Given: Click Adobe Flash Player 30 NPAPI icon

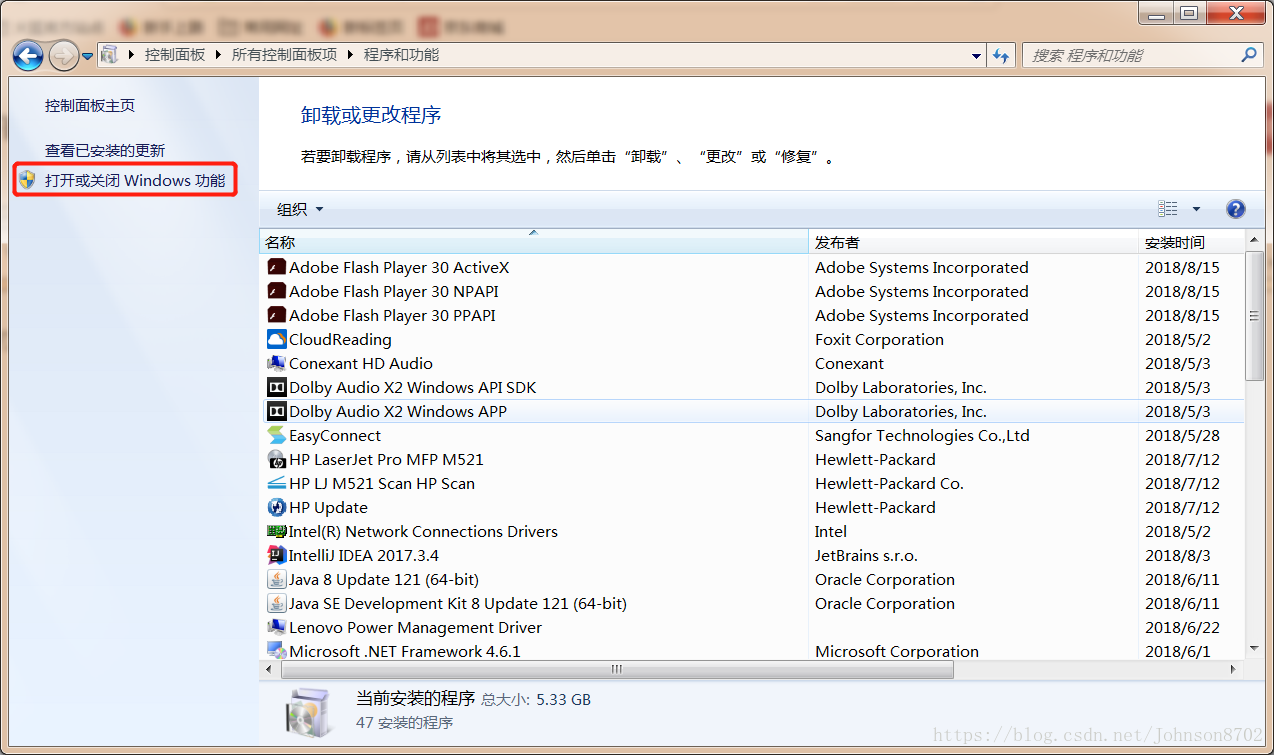Looking at the screenshot, I should pyautogui.click(x=277, y=291).
